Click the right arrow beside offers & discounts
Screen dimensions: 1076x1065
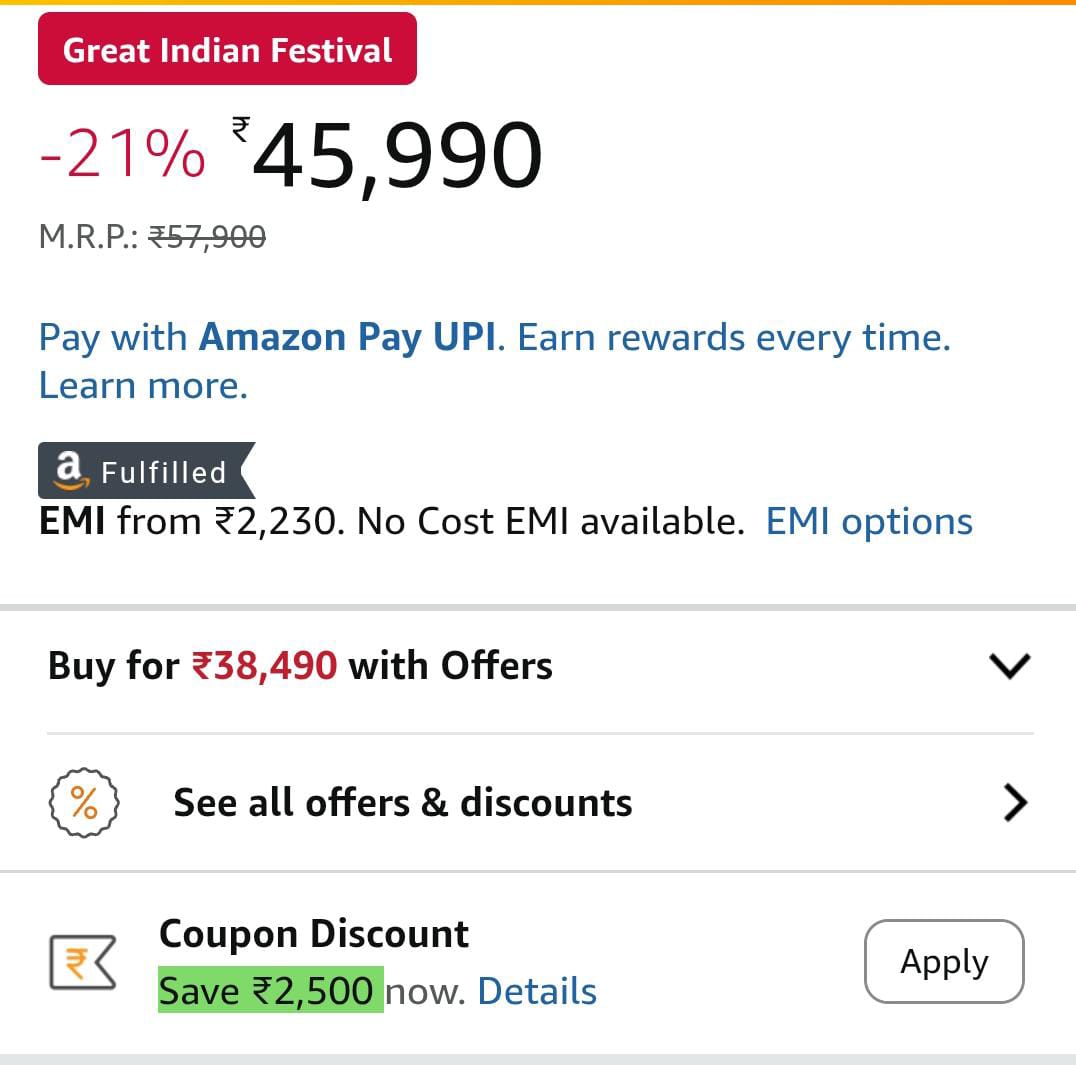(x=1014, y=803)
